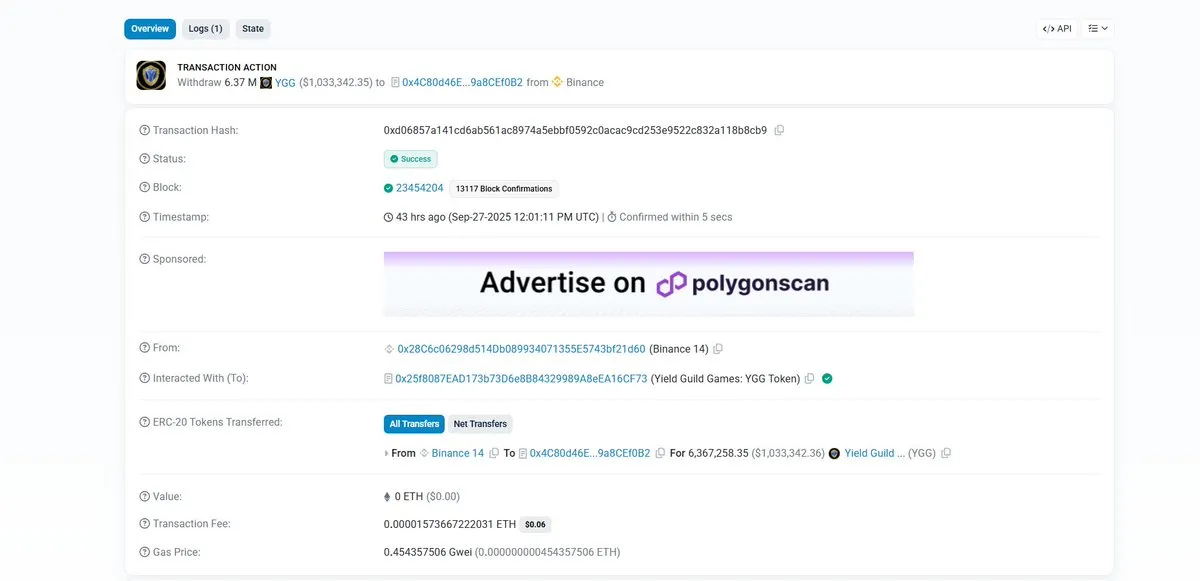Click the Transaction Hash help icon
Screen dimensions: 1200x581
coord(144,131)
